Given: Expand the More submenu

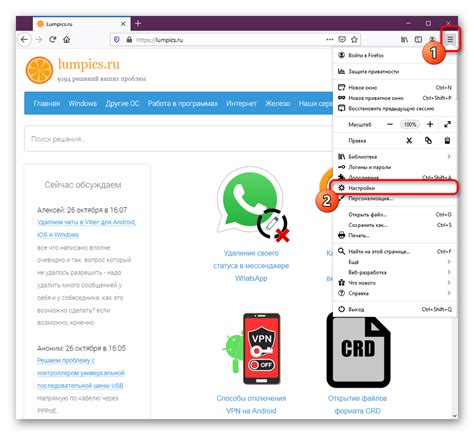Looking at the screenshot, I should click(395, 262).
